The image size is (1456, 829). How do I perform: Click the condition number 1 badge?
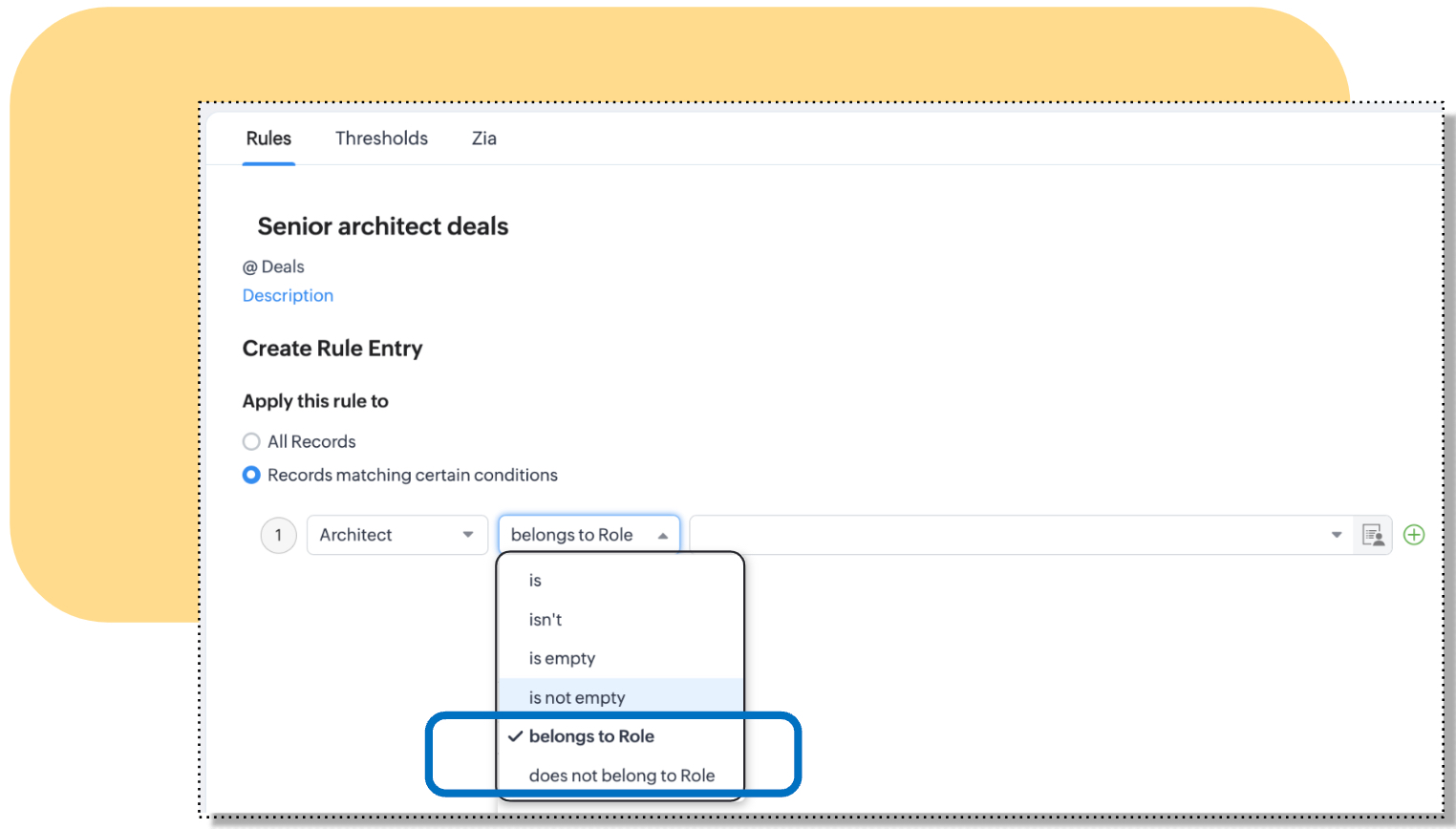(279, 535)
